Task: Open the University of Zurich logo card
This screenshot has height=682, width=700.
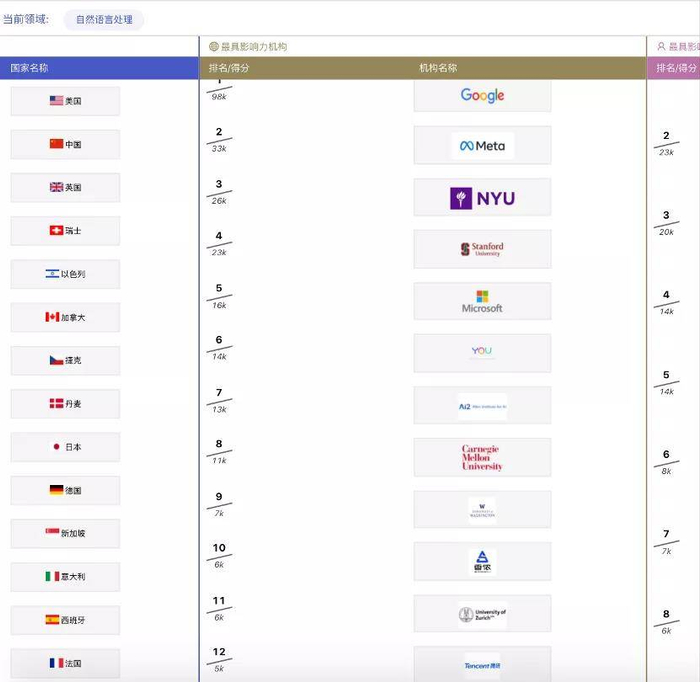Action: (482, 614)
